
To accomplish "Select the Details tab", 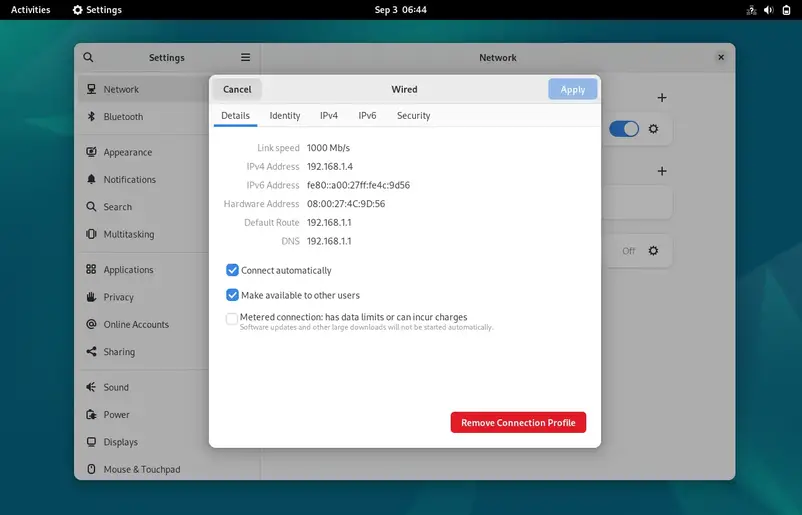I will tap(235, 116).
